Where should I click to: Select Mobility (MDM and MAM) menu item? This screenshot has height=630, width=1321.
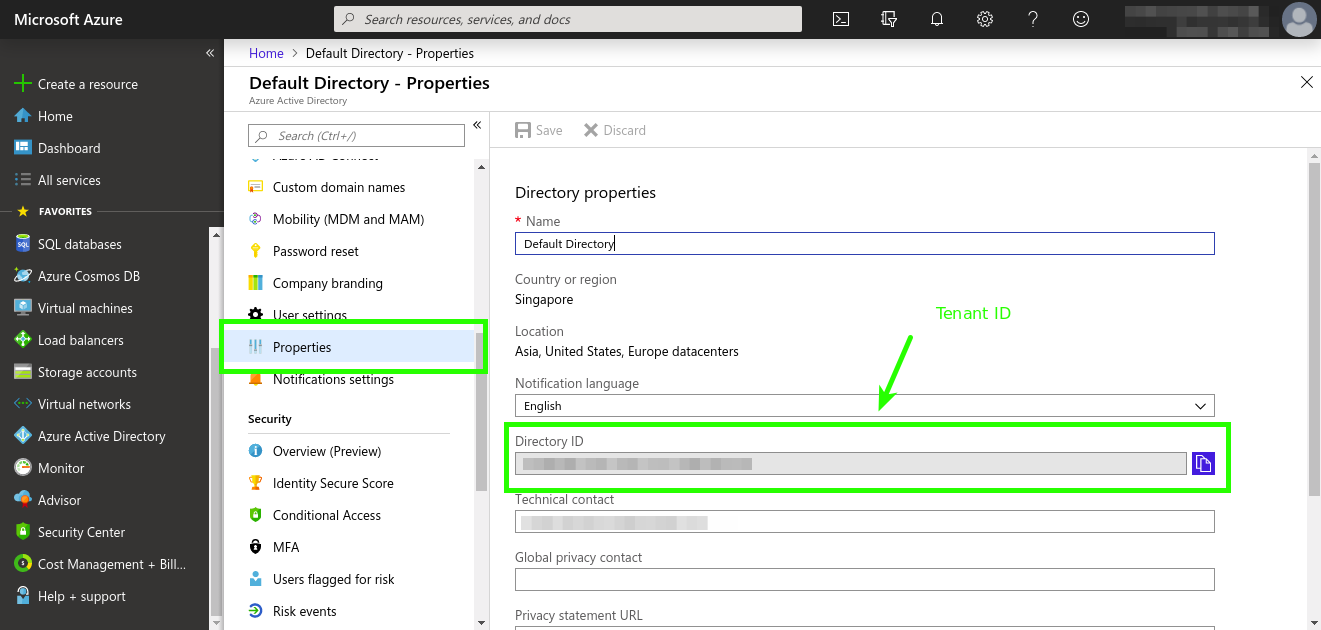[348, 219]
